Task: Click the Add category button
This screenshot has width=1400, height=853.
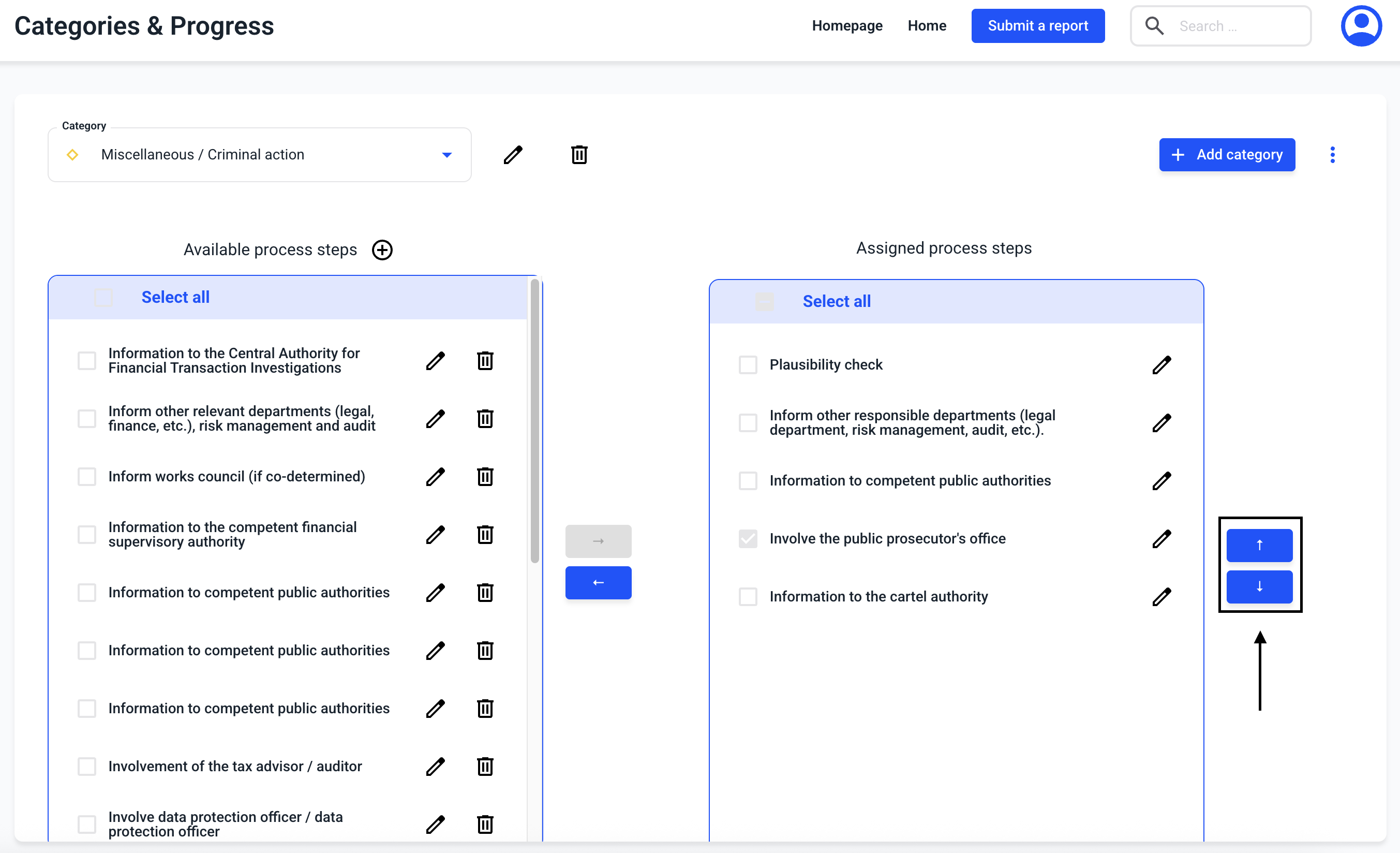Action: click(x=1227, y=155)
